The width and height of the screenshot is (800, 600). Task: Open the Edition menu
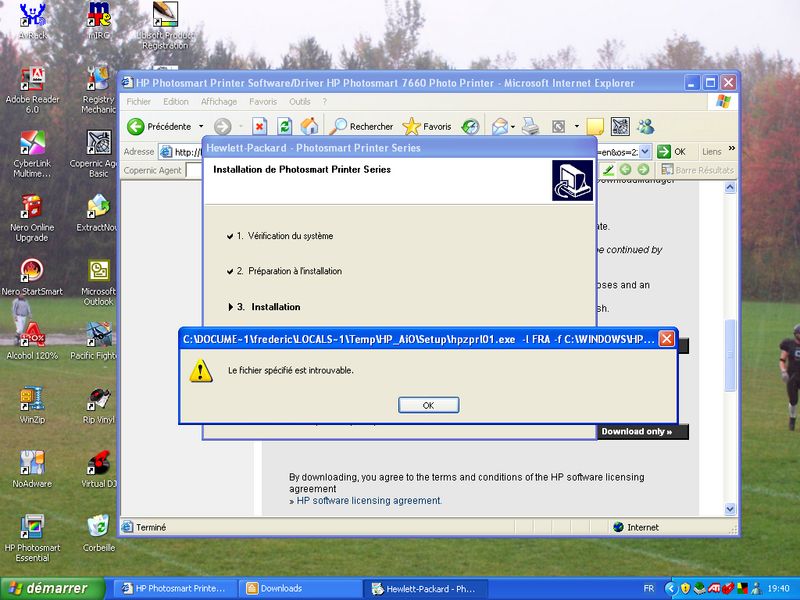pos(176,102)
